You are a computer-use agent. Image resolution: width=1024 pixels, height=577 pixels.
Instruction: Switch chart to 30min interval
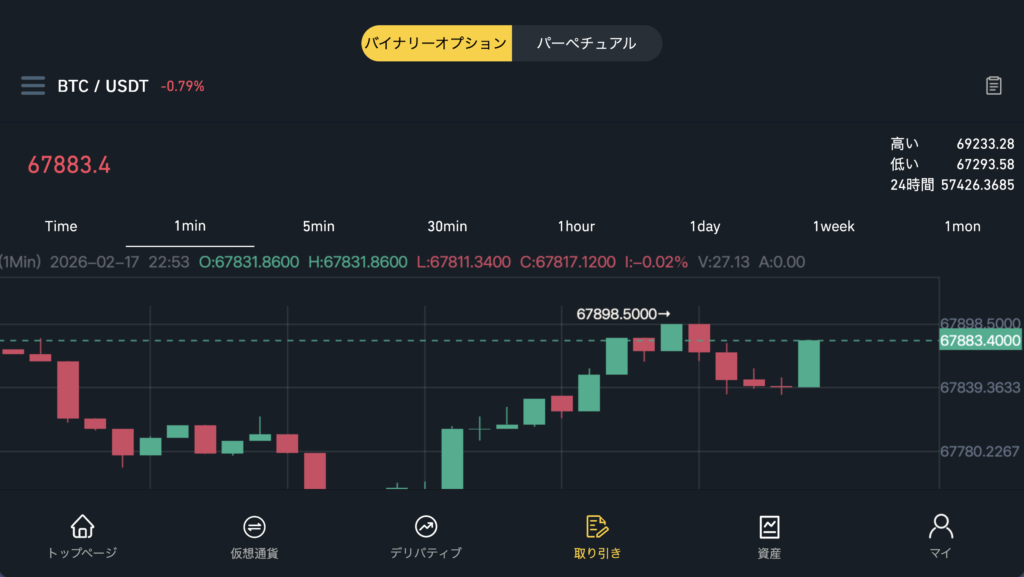tap(447, 226)
